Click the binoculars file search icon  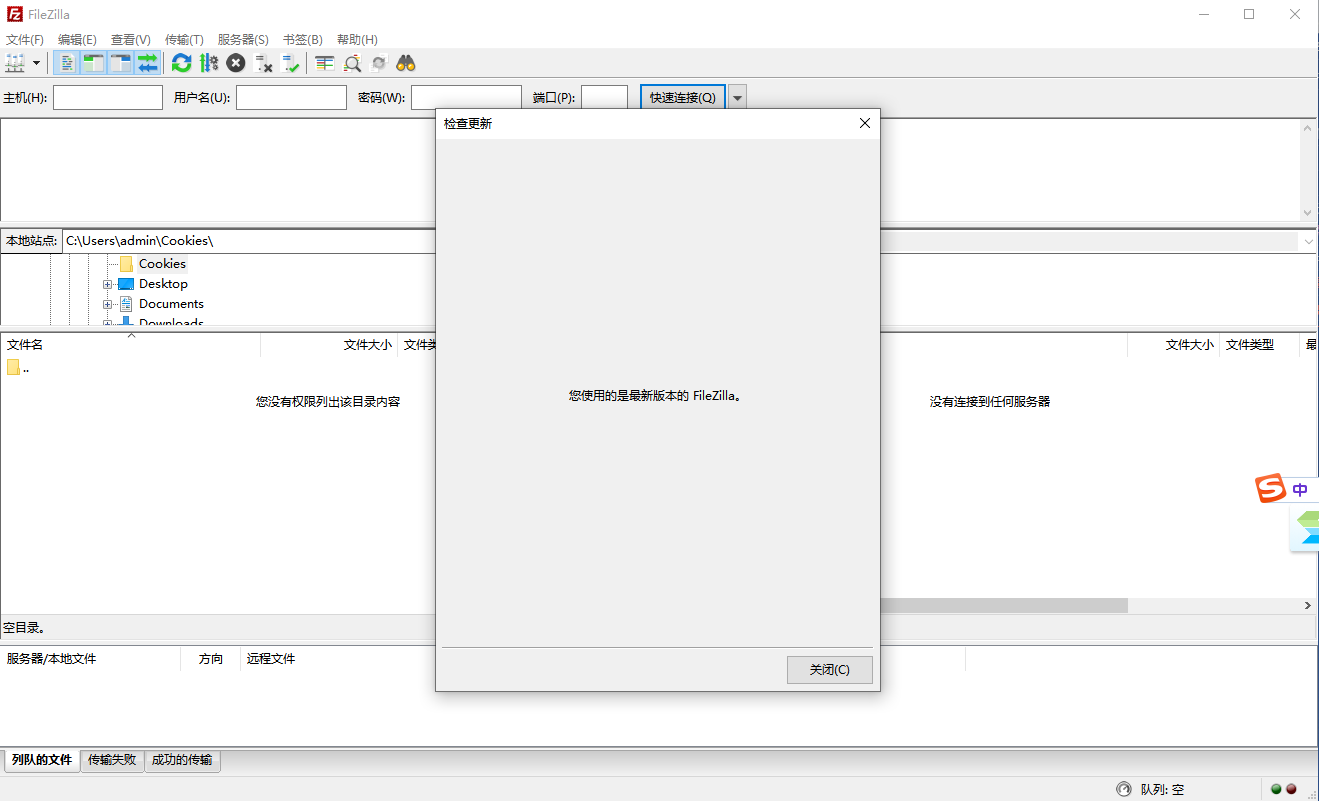[x=406, y=63]
